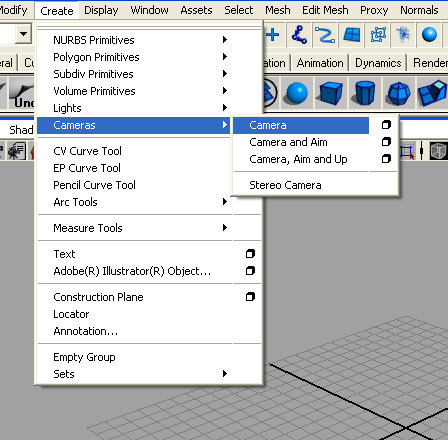448x440 pixels.
Task: Open the status line dropdown arrow
Action: pyautogui.click(x=23, y=34)
